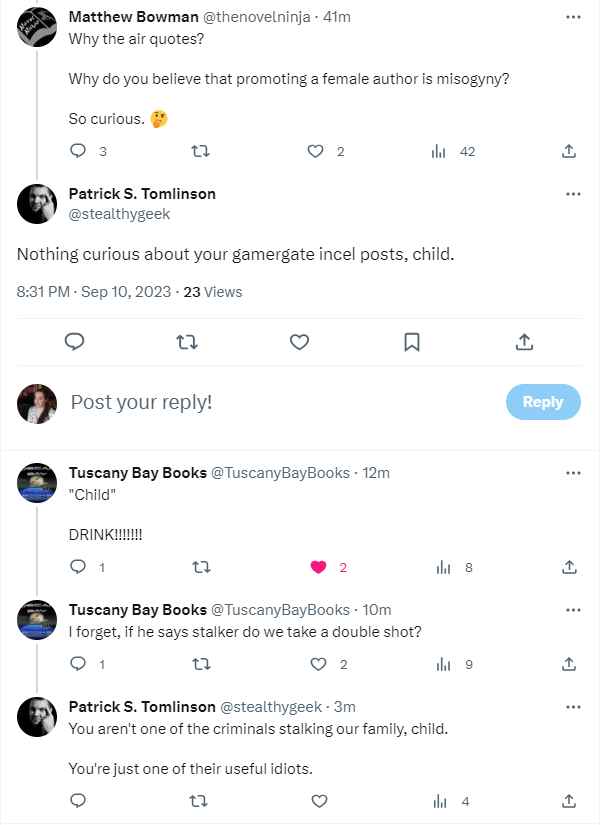
Task: Unlike the "DRINK!!!!!!!!" tweet
Action: click(x=319, y=567)
